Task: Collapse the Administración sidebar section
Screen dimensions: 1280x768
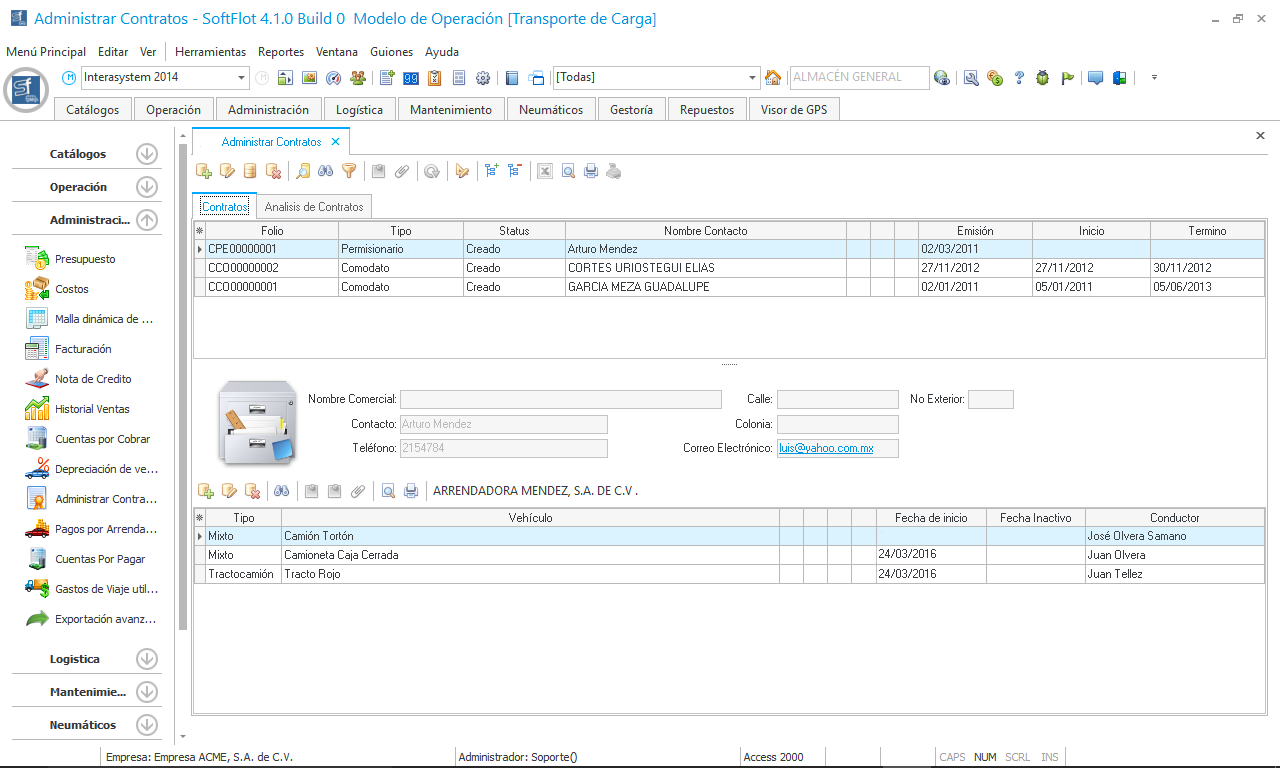Action: pyautogui.click(x=147, y=220)
